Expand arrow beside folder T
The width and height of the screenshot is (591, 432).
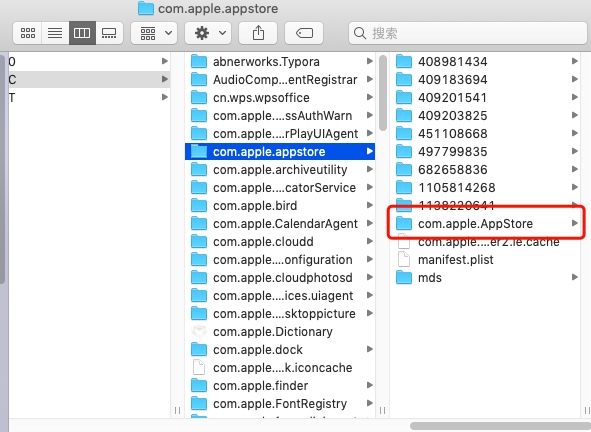(165, 97)
